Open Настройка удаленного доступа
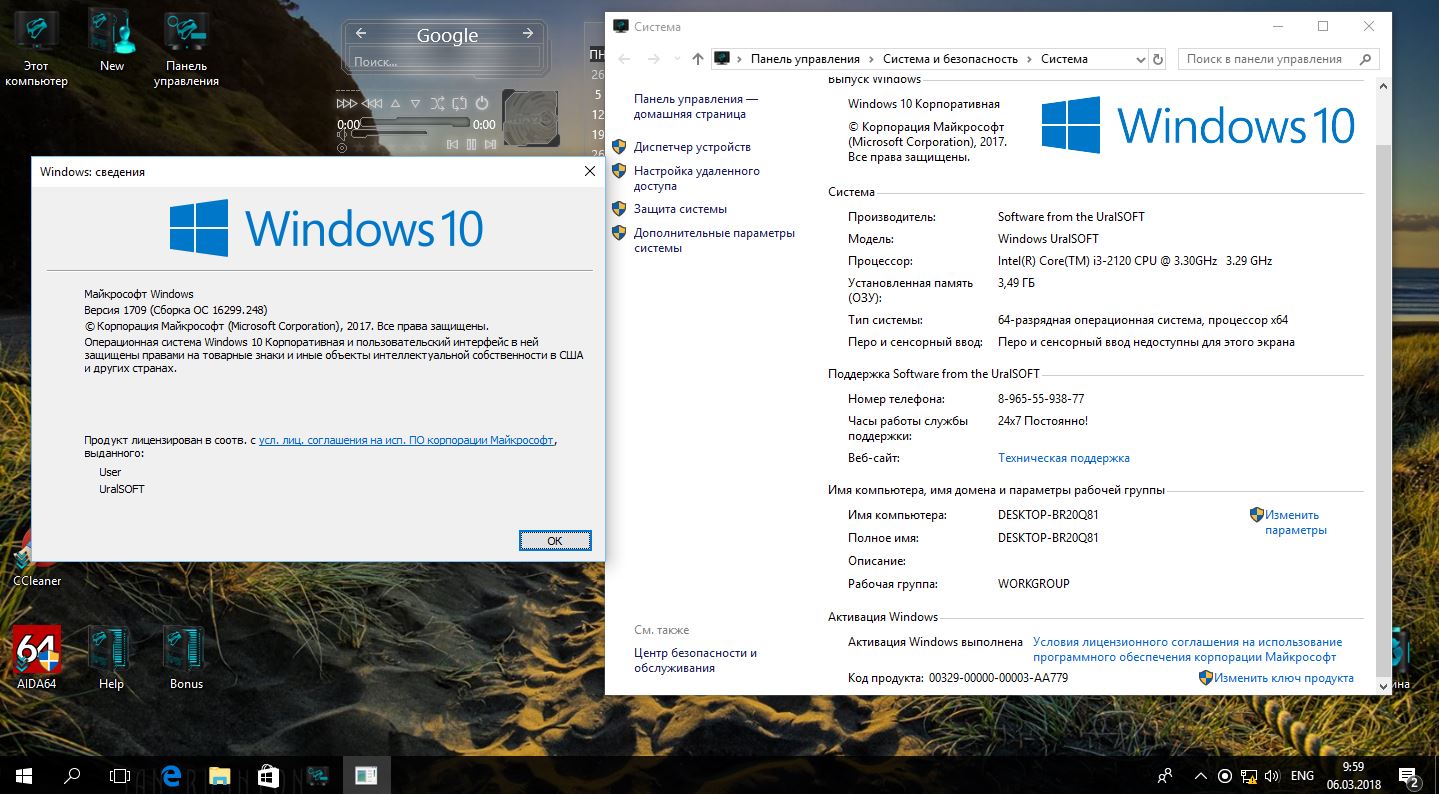Screen dimensions: 1439x794 click(697, 179)
